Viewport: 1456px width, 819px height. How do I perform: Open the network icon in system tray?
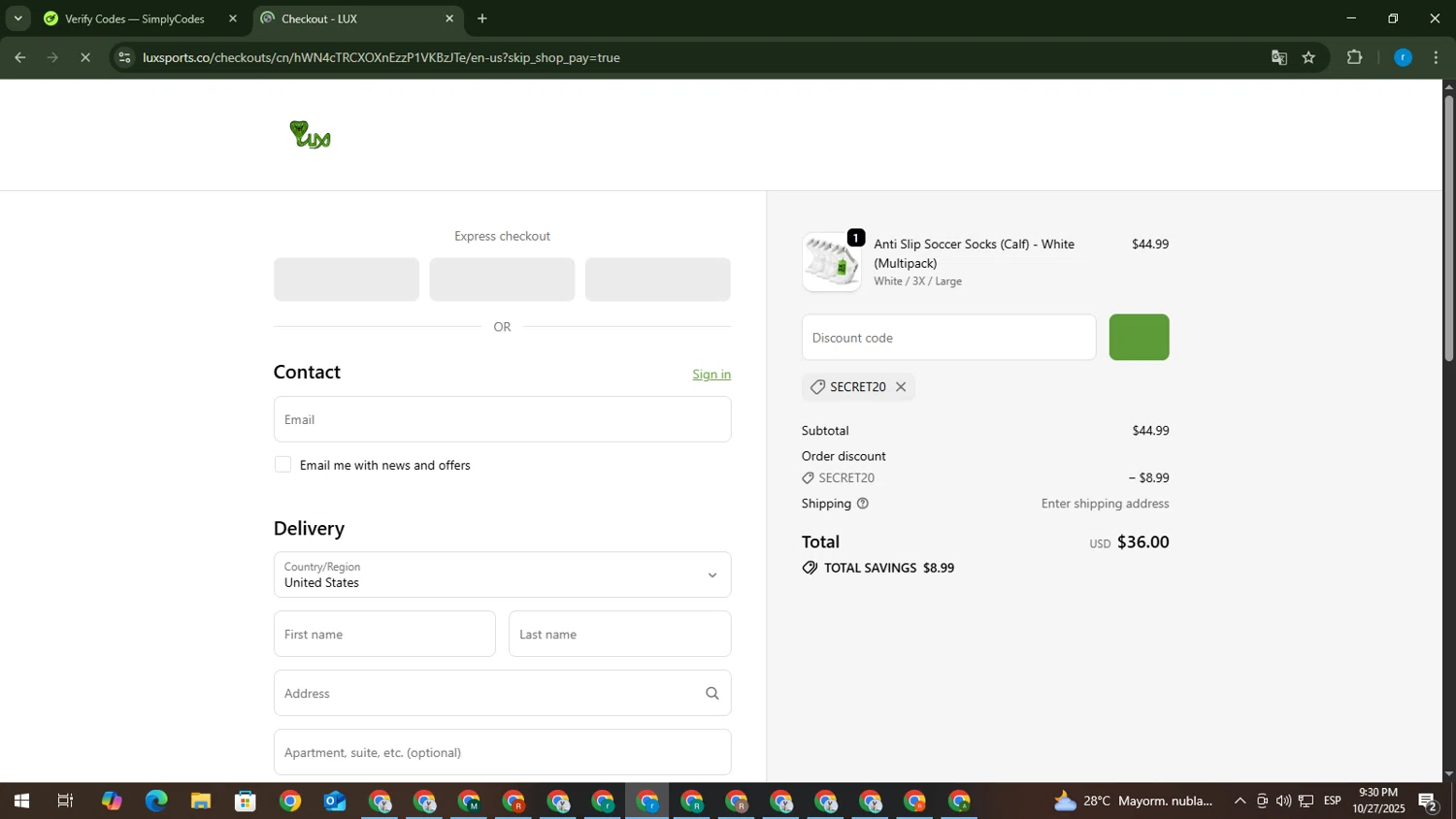(1307, 802)
